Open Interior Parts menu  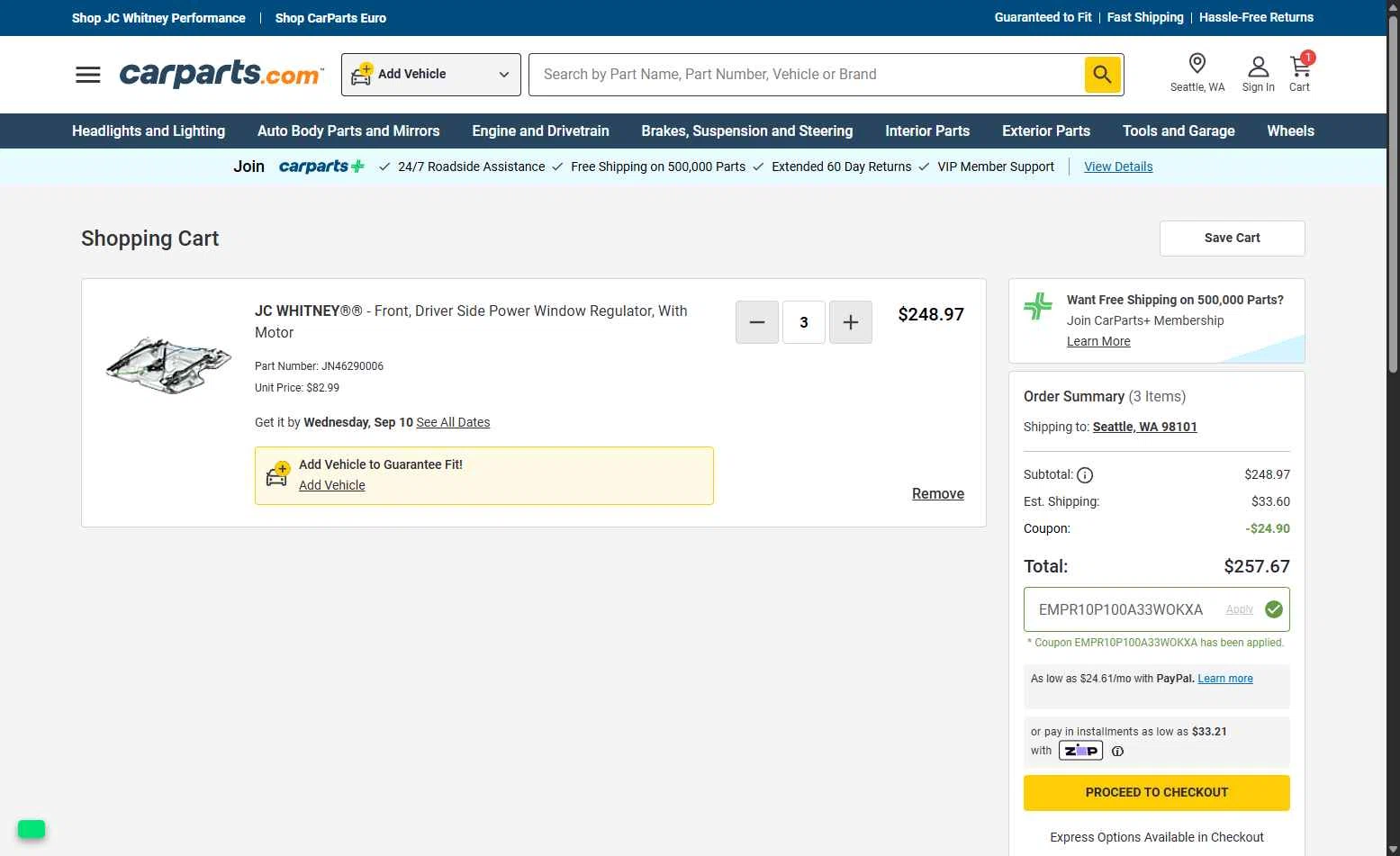[x=927, y=131]
